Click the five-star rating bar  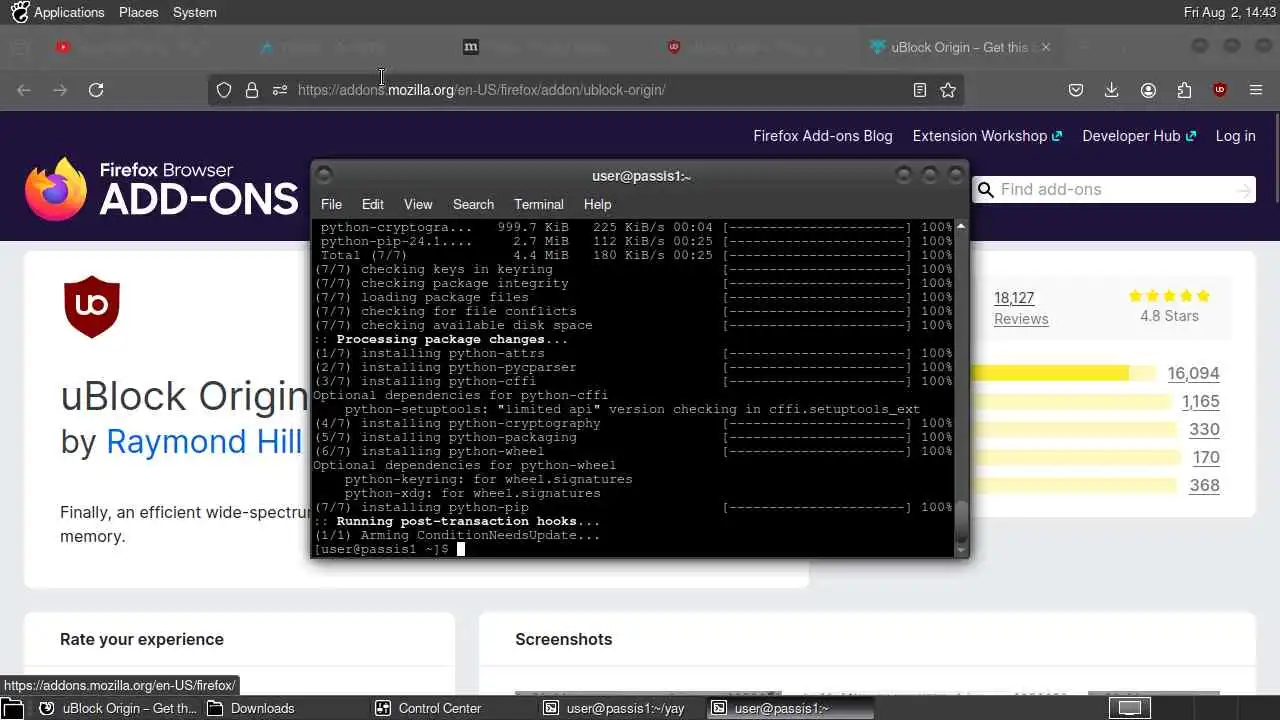1062,373
